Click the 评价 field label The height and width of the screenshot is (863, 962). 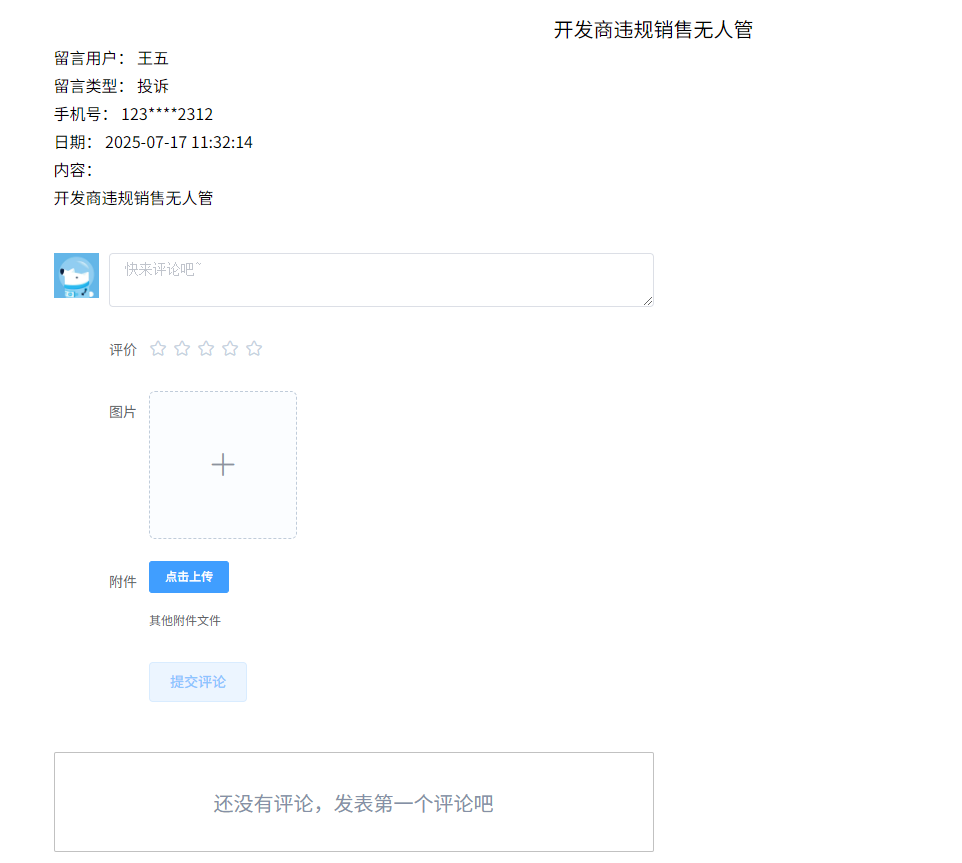123,350
